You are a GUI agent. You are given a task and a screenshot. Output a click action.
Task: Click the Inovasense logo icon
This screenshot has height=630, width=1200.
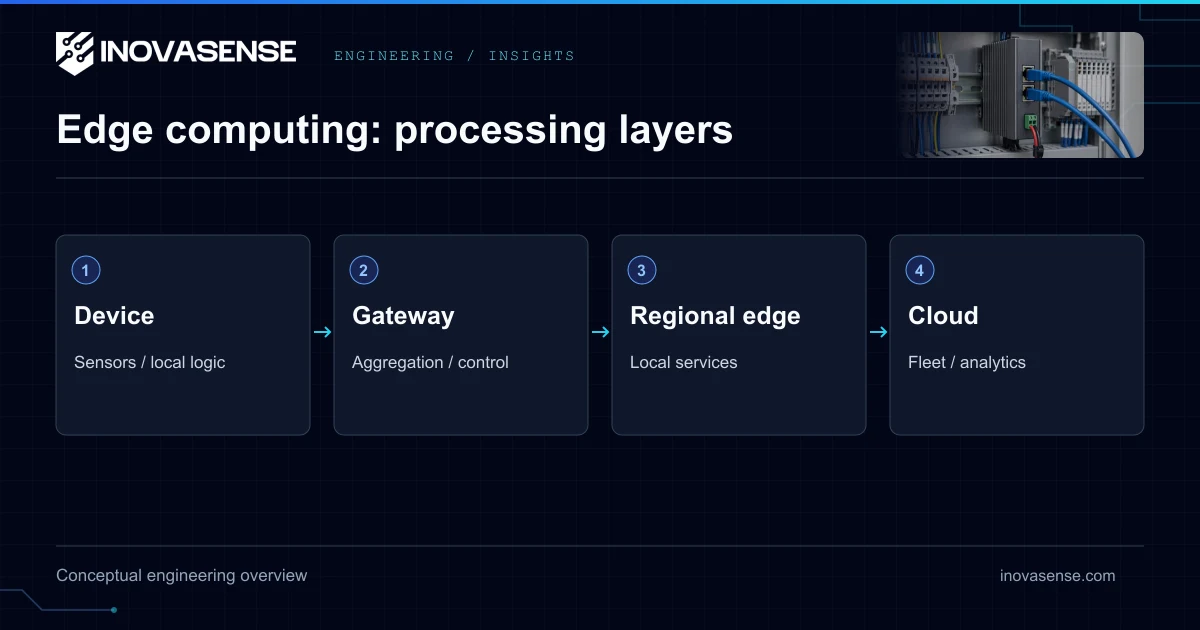click(x=75, y=53)
